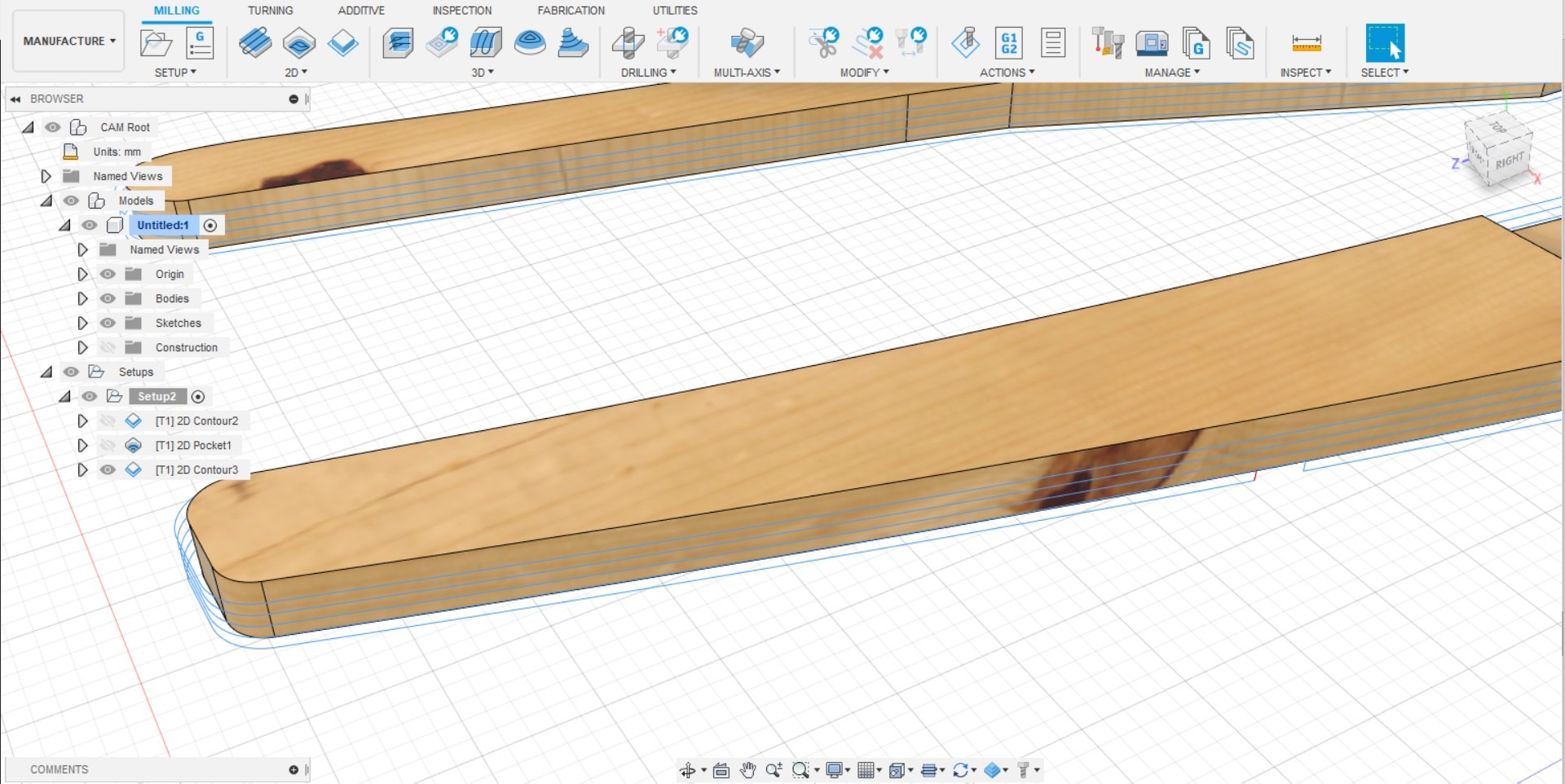1565x784 pixels.
Task: Activate Untitled:1 using its radio button
Action: tap(210, 225)
